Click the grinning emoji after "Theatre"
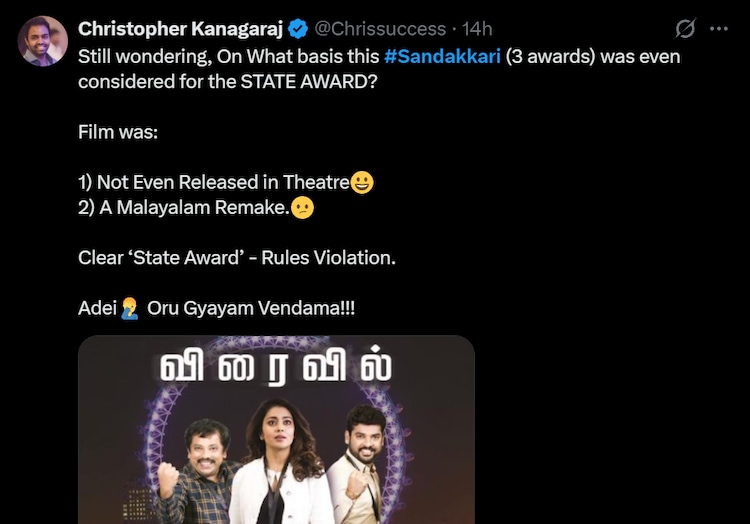 click(x=363, y=182)
